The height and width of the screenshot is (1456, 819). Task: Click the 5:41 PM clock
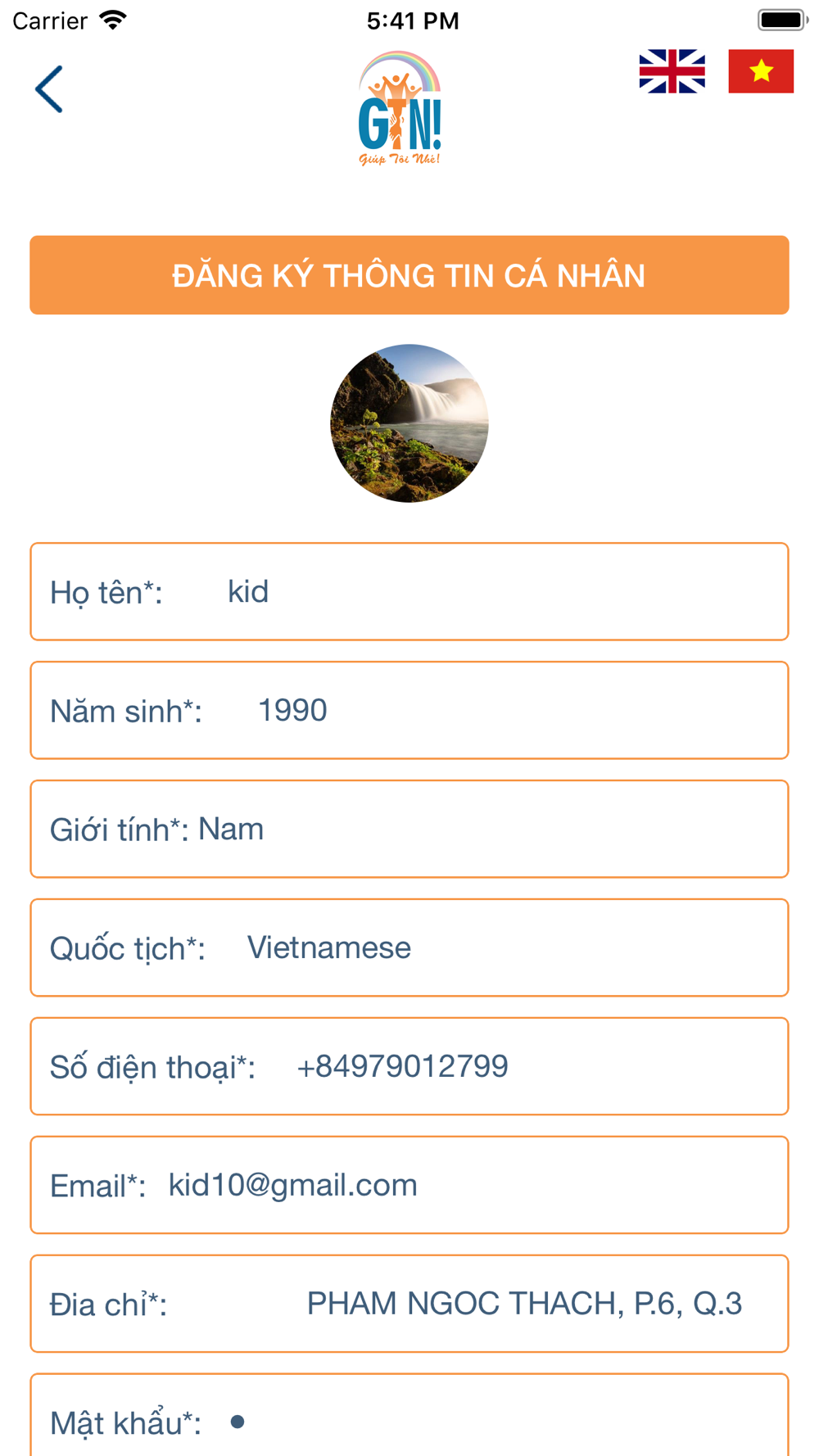(412, 21)
